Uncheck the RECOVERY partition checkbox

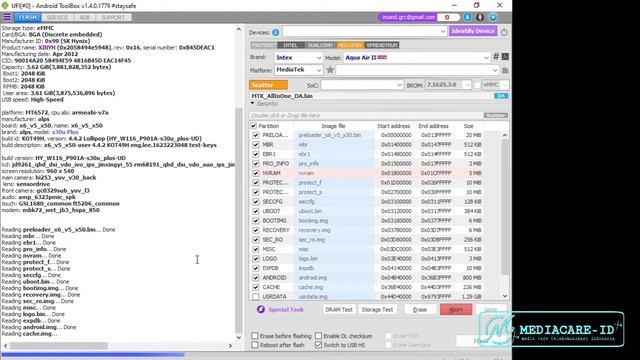pyautogui.click(x=256, y=230)
